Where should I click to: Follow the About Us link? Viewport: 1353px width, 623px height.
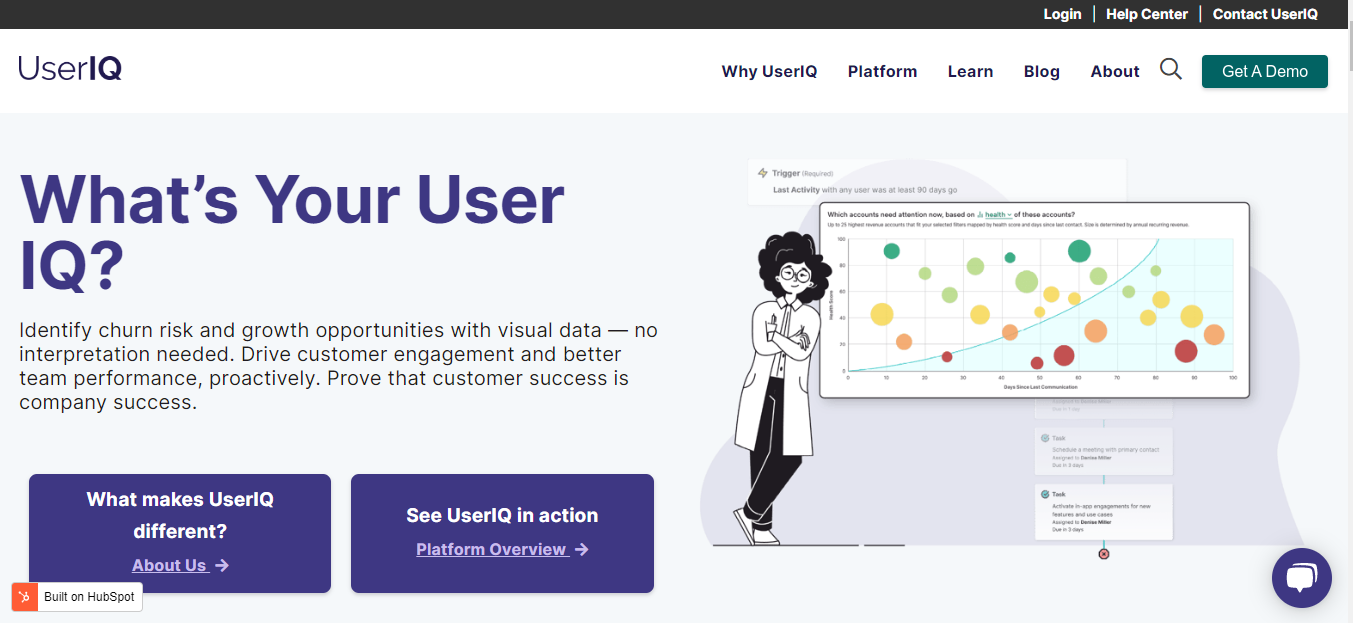pyautogui.click(x=170, y=565)
